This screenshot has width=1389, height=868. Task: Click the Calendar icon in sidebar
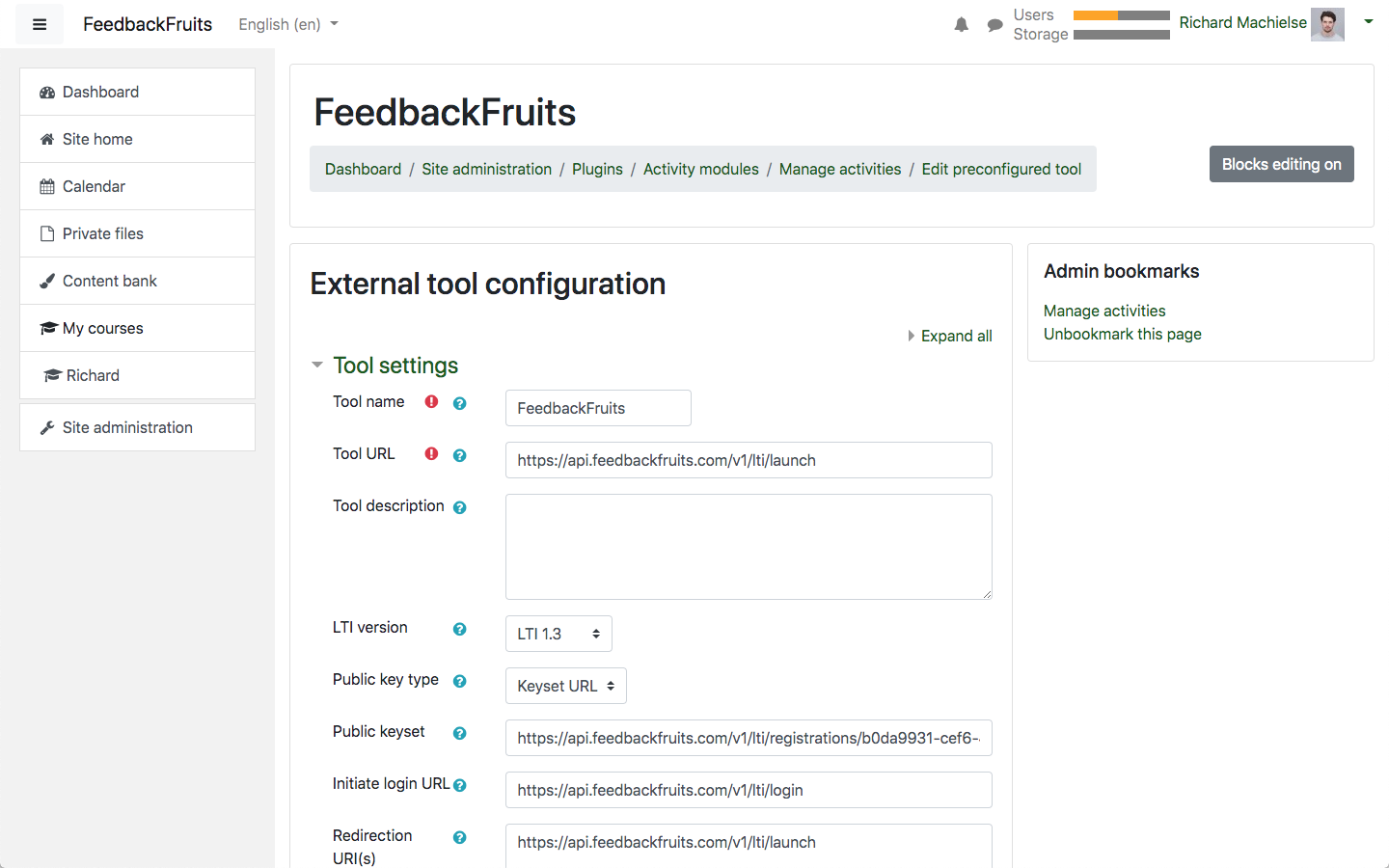(x=47, y=187)
